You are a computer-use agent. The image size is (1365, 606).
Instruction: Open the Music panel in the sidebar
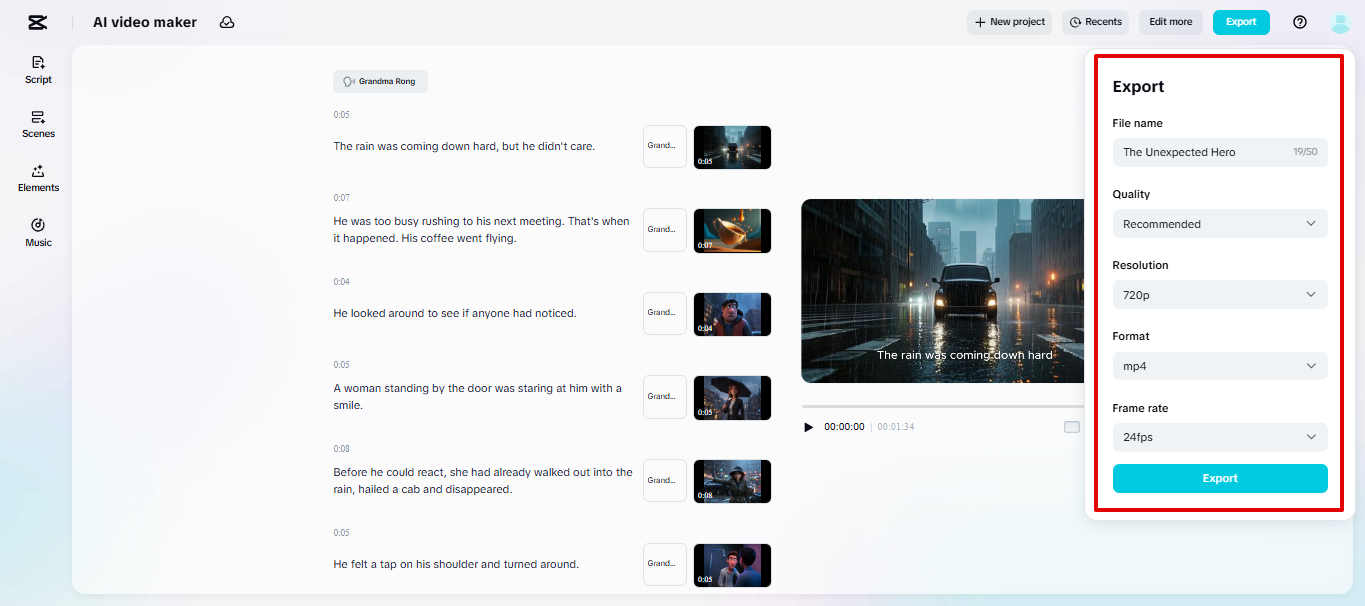pyautogui.click(x=37, y=232)
